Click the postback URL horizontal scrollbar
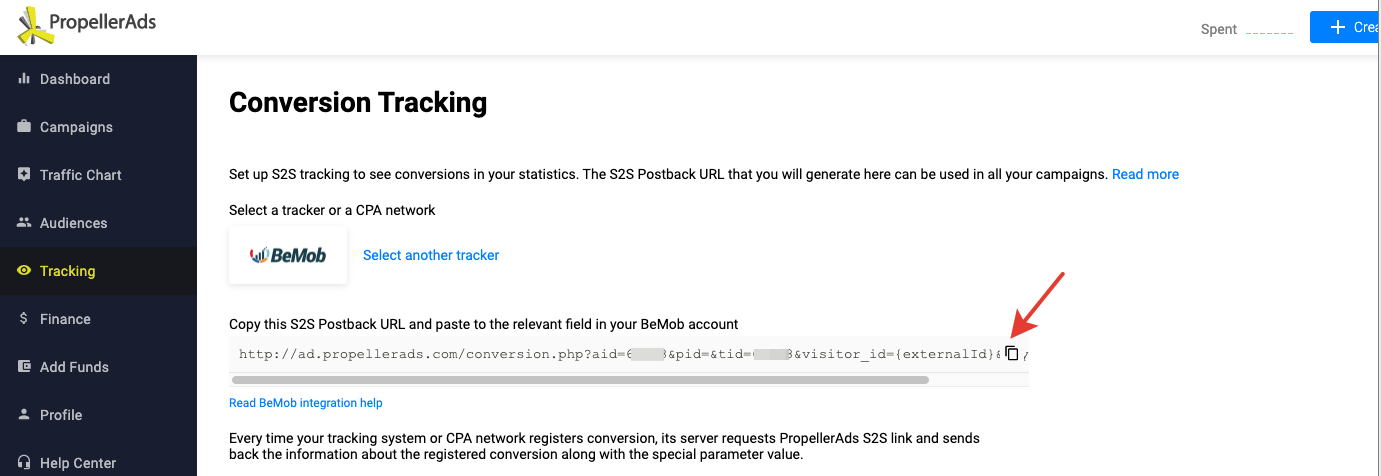Viewport: 1381px width, 476px height. click(x=580, y=380)
